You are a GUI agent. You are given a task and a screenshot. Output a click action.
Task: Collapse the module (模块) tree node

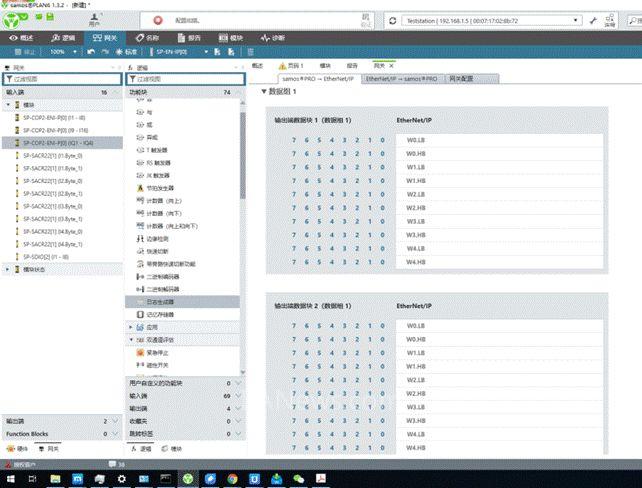pos(8,105)
